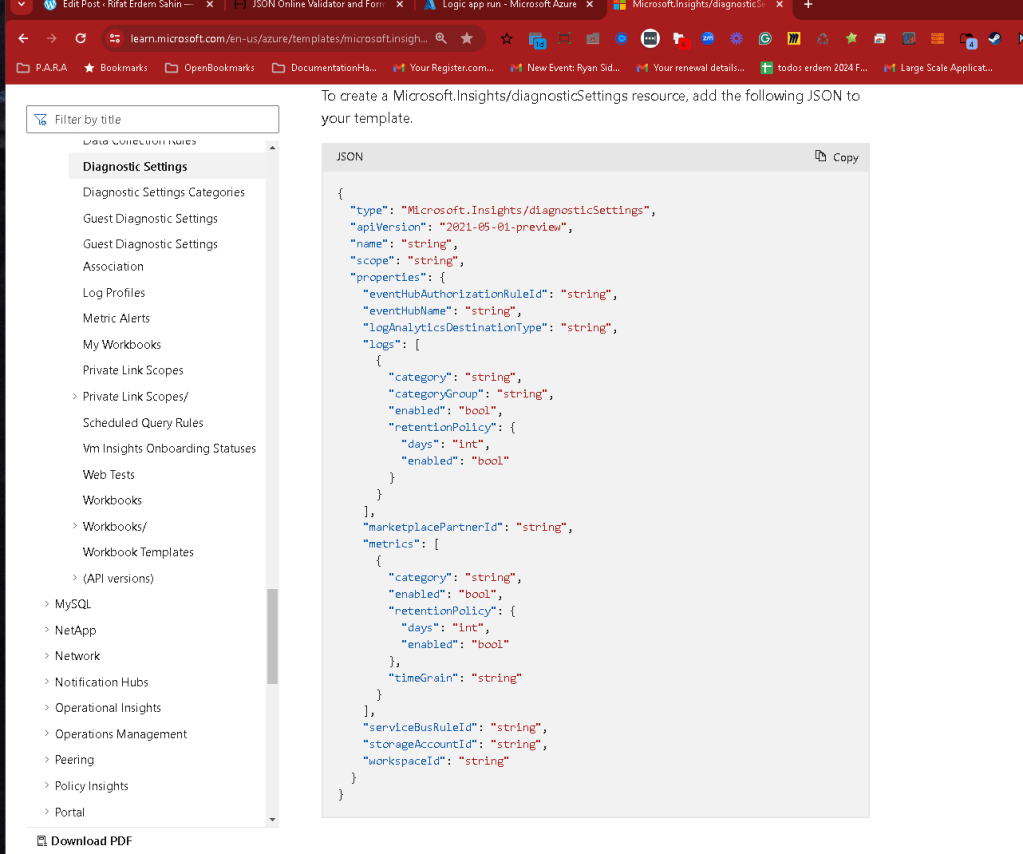Click the black outlined star extension icon
Screen dimensions: 1023x854
tap(507, 38)
